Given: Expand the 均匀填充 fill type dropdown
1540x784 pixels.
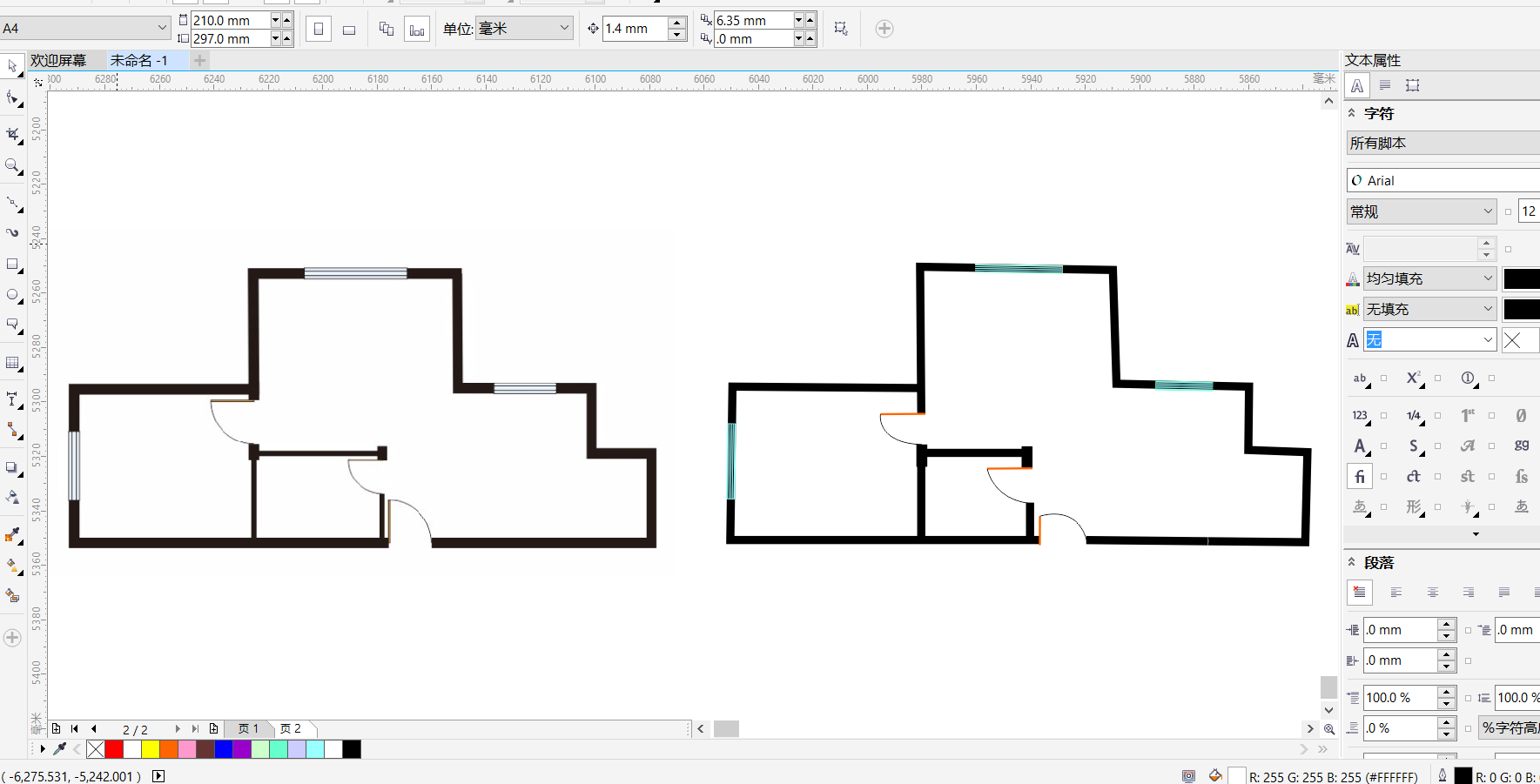Looking at the screenshot, I should click(1429, 278).
